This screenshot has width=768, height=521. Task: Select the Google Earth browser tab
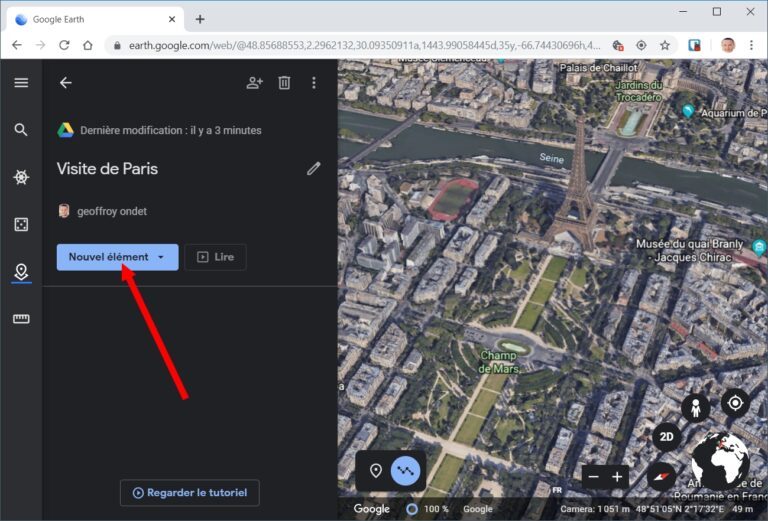click(96, 19)
